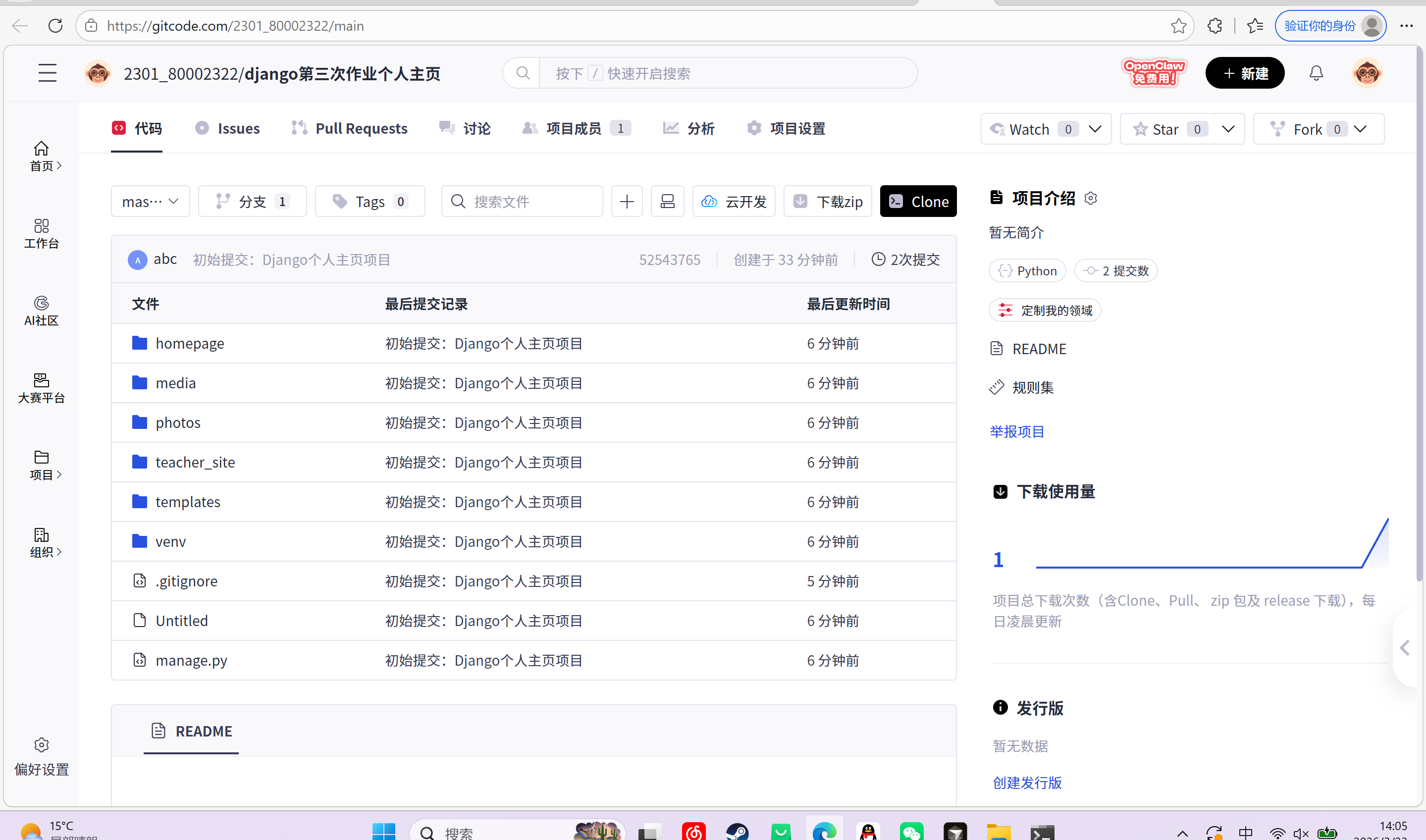Expand the master branch dropdown
Image resolution: width=1426 pixels, height=840 pixels.
(151, 202)
